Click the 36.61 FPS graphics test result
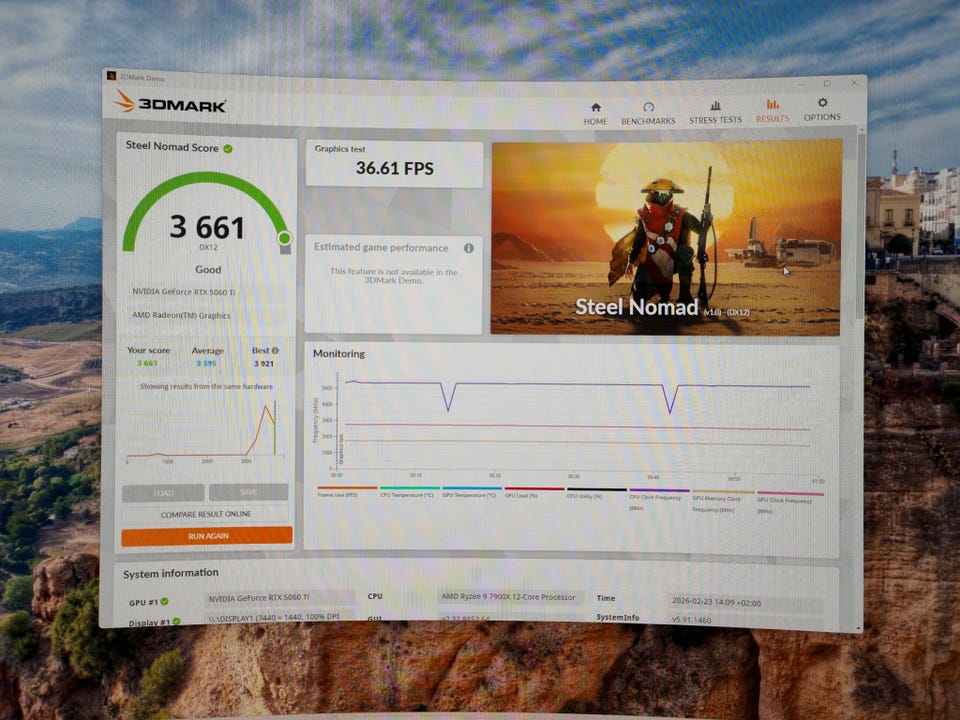 tap(395, 168)
